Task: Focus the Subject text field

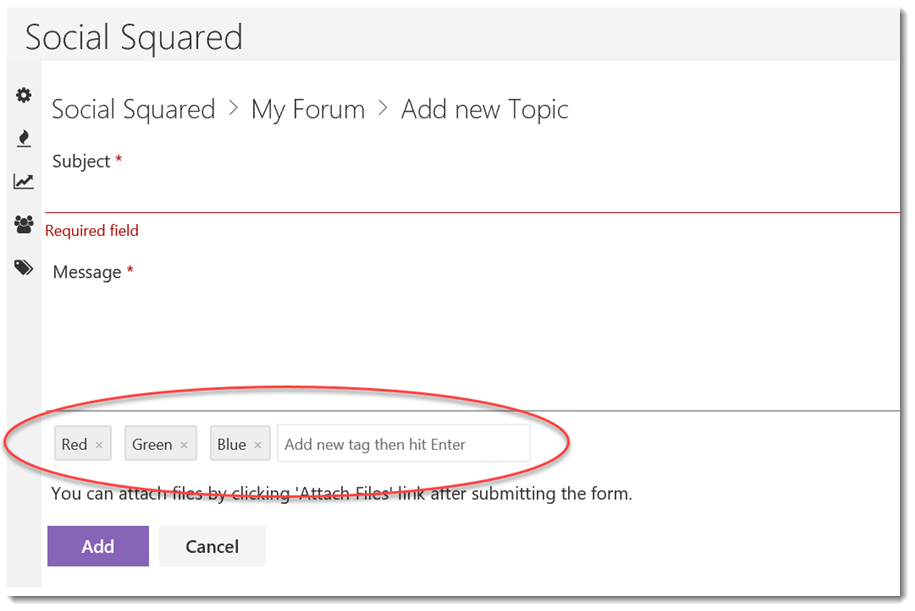Action: coord(470,195)
